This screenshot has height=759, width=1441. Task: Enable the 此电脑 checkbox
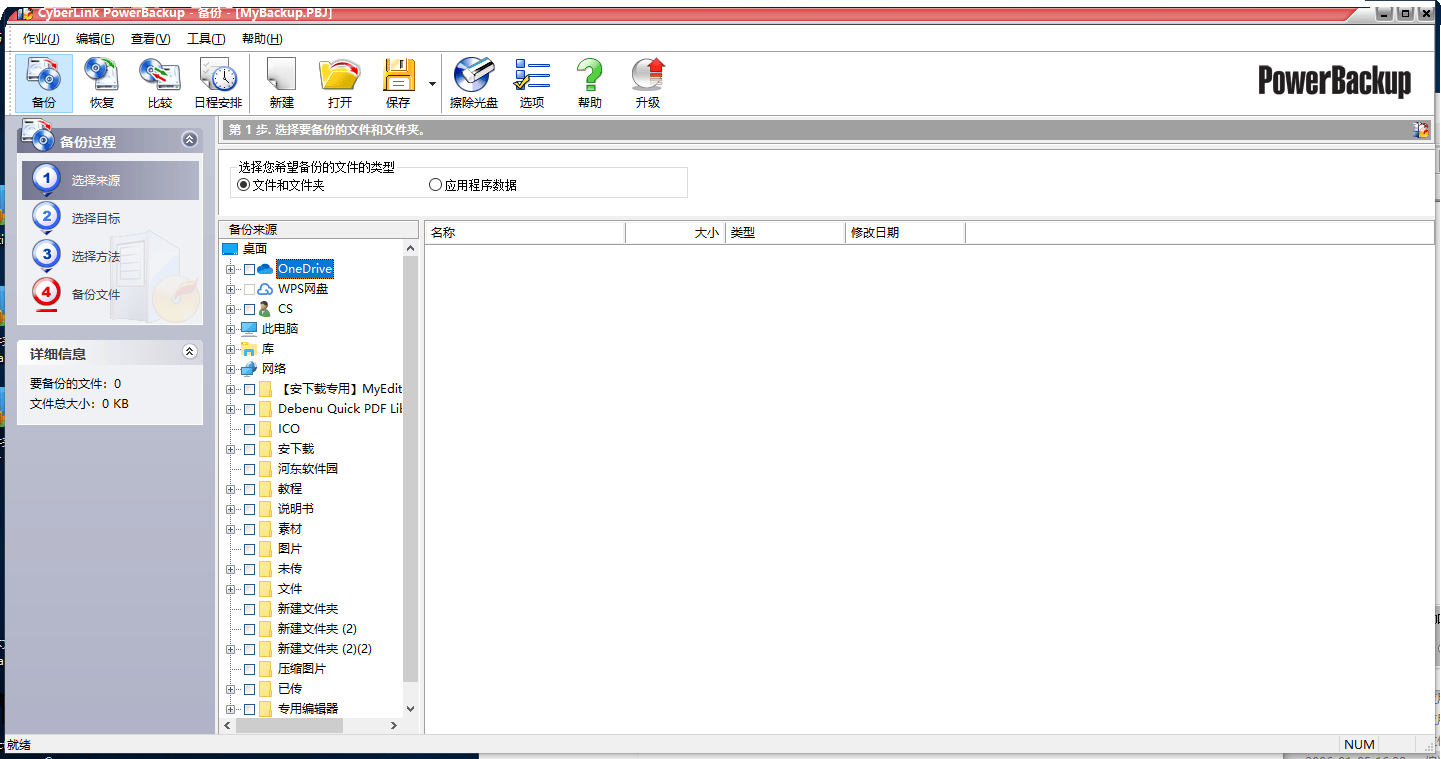coord(251,328)
